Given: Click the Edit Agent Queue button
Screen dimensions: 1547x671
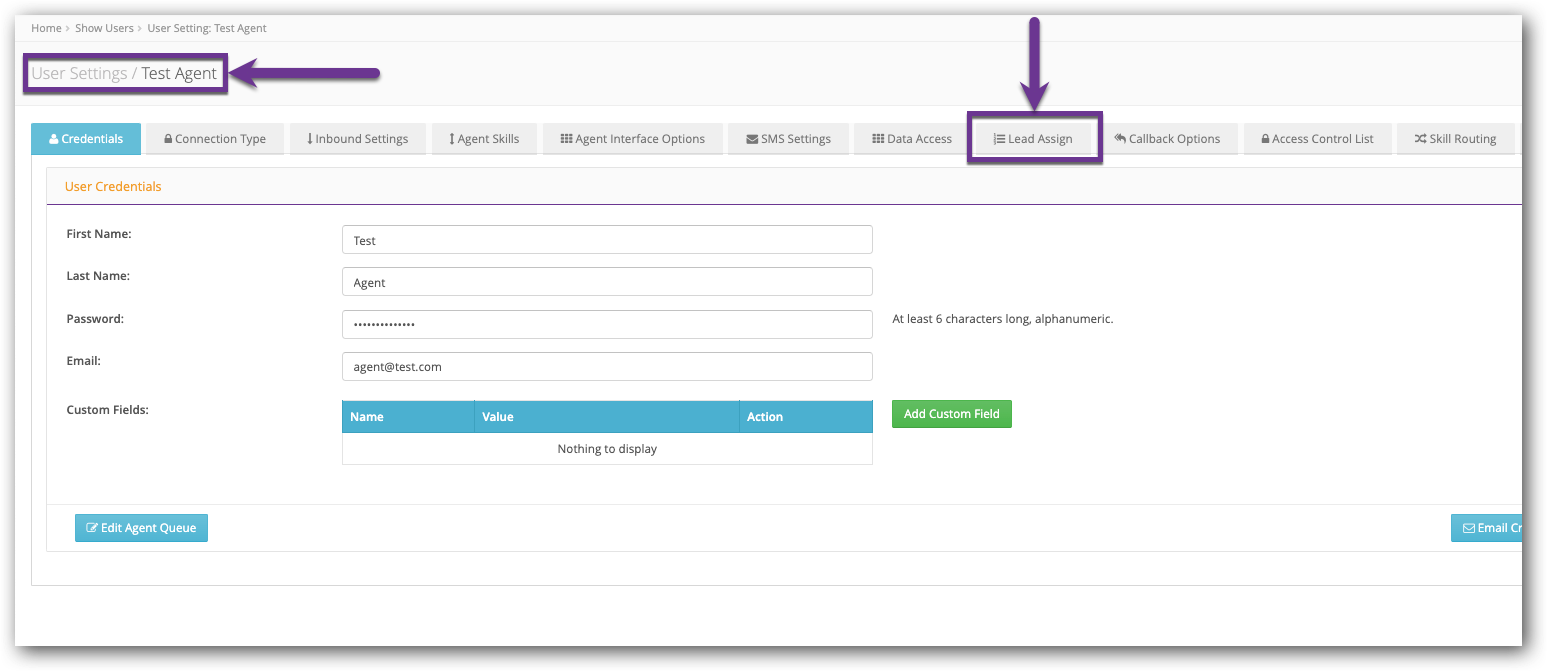Looking at the screenshot, I should (x=141, y=527).
